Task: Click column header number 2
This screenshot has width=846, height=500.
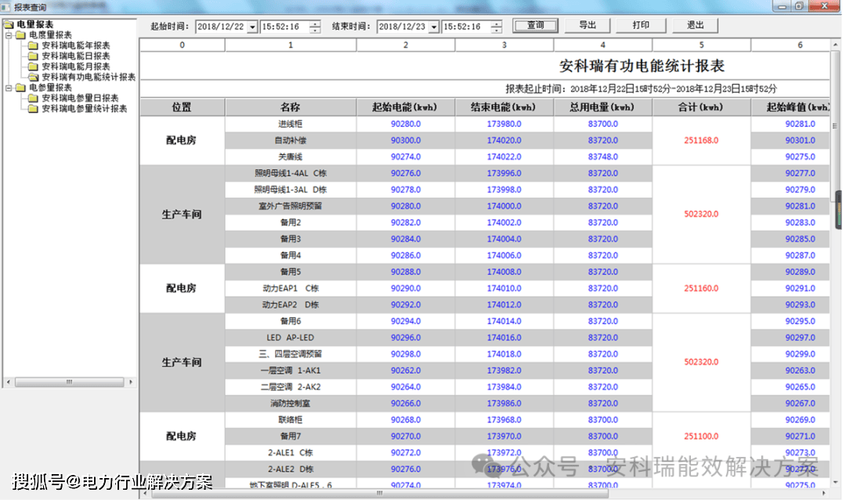Action: pyautogui.click(x=406, y=45)
